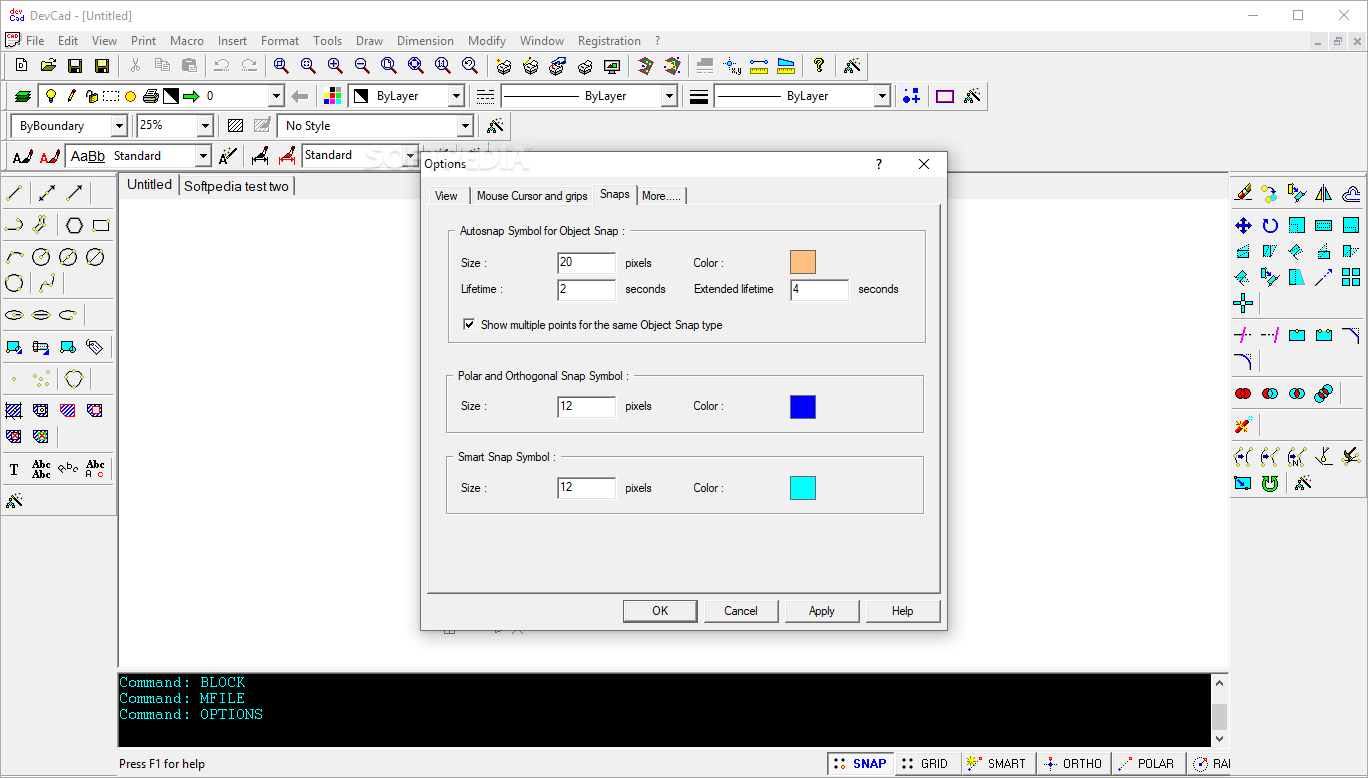Switch to Mouse Cursor and grips tab
Viewport: 1368px width, 778px height.
pos(532,196)
